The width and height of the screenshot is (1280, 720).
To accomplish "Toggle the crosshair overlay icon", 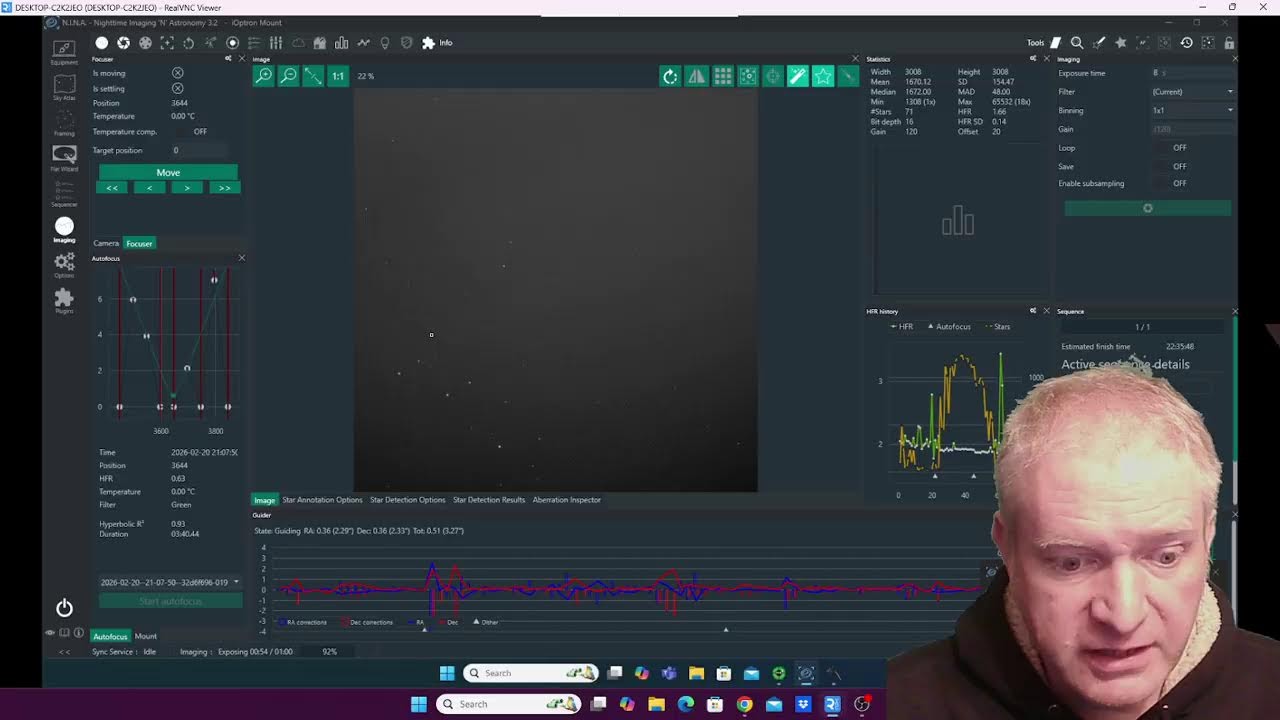I will tap(772, 76).
